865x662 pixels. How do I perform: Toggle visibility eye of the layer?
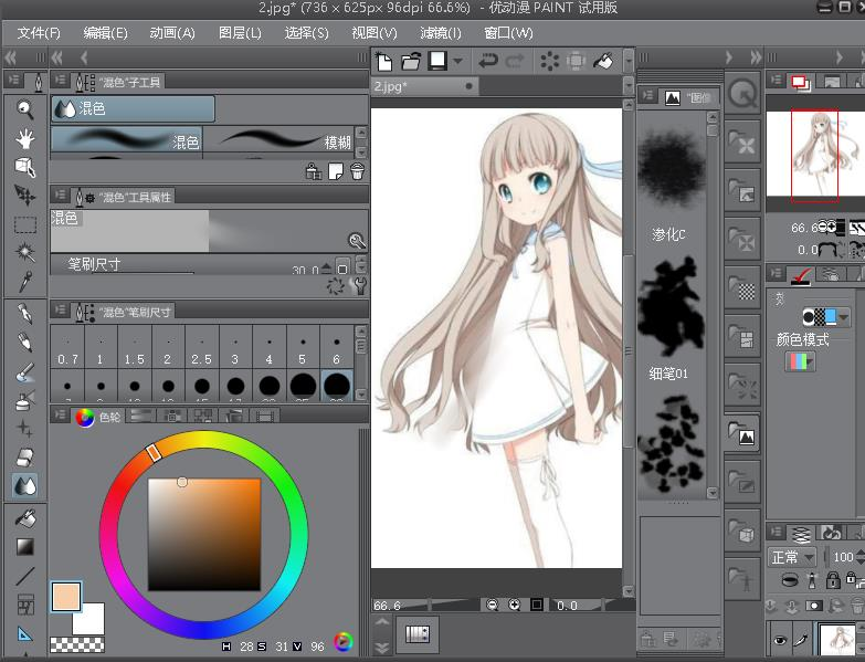(x=780, y=640)
